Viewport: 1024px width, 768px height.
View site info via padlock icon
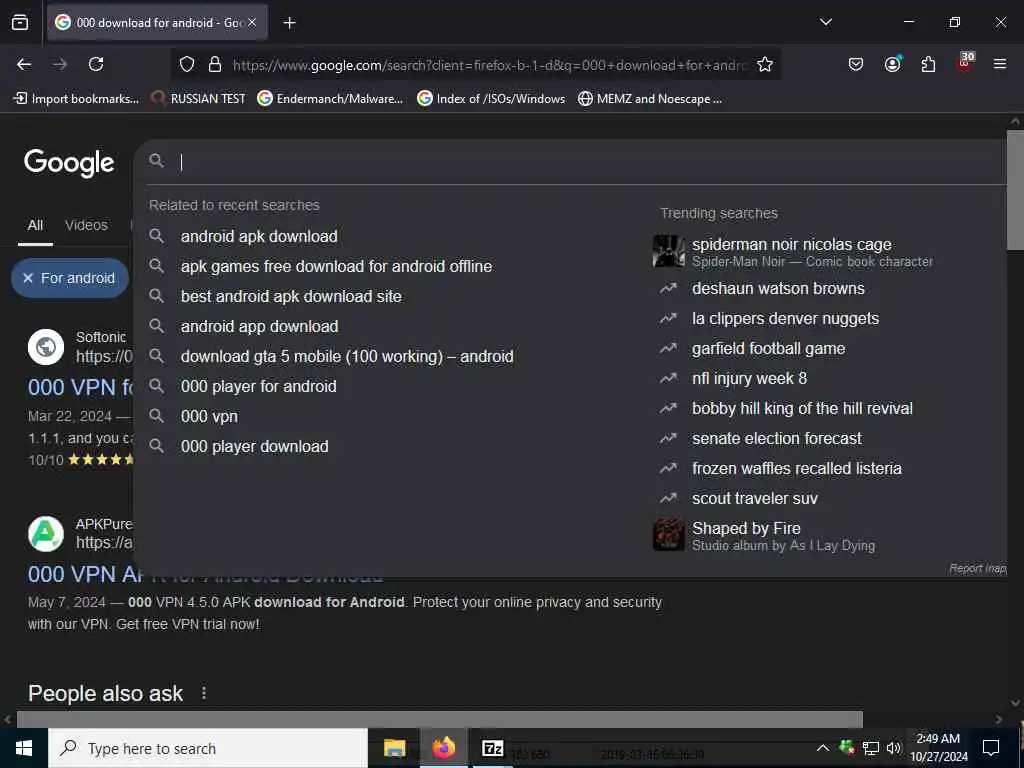click(x=214, y=64)
